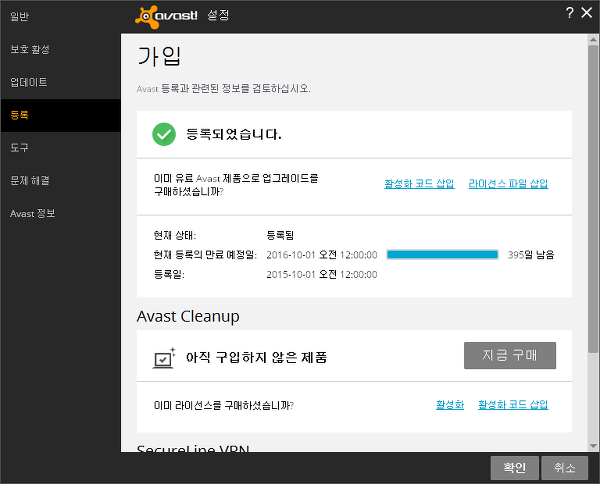The height and width of the screenshot is (484, 600).
Task: Click the scrollbar down arrow
Action: [593, 446]
